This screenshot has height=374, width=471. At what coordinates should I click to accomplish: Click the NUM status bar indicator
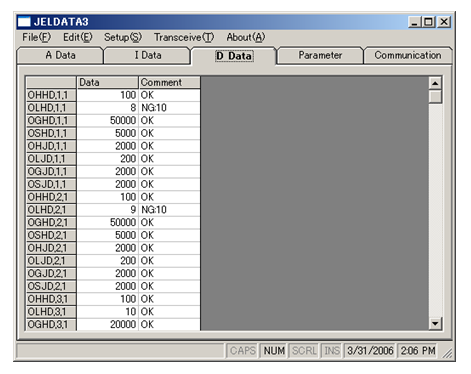pyautogui.click(x=274, y=351)
